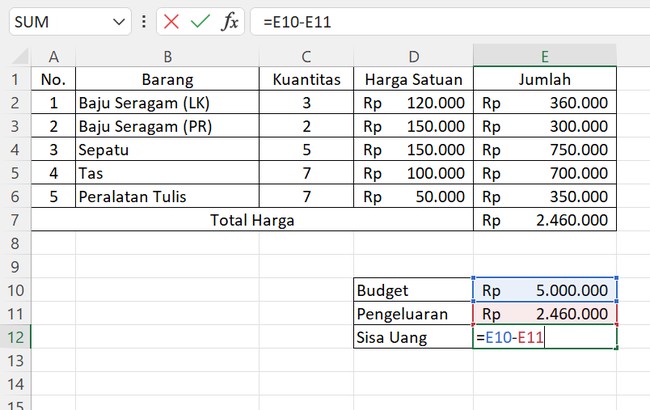Click the Cancel (X) formula icon

171,21
